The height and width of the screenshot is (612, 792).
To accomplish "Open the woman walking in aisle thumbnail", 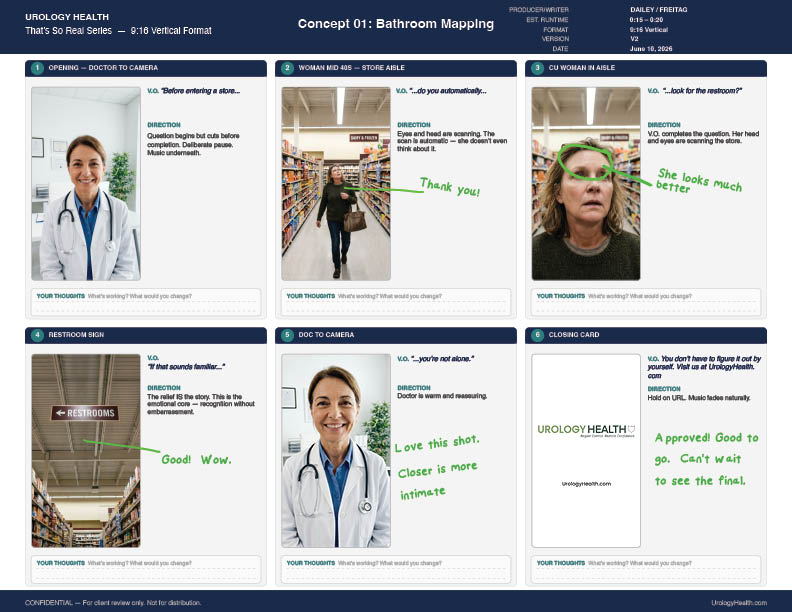I will click(336, 184).
